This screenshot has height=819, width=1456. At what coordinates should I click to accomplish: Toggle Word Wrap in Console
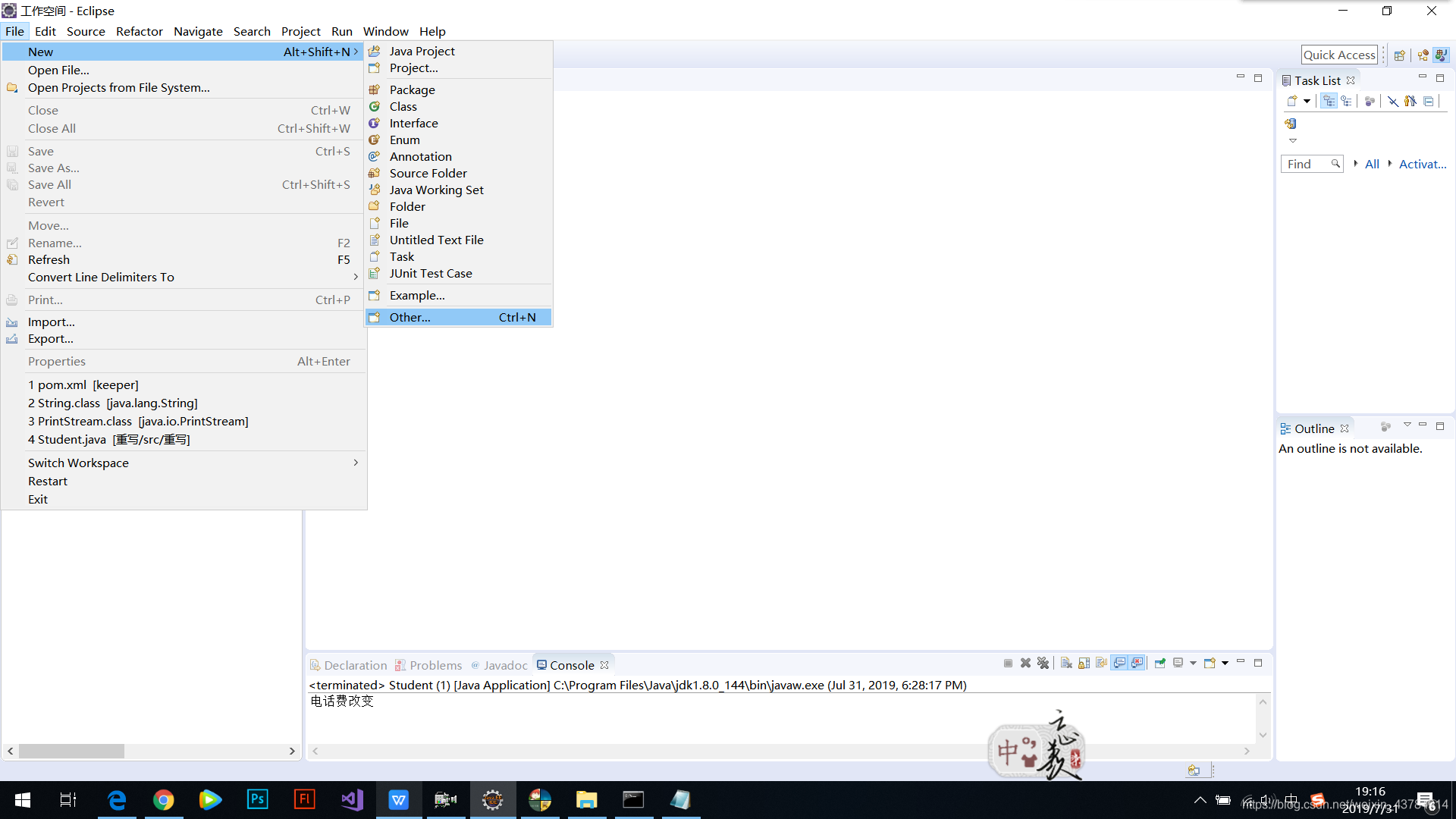[x=1101, y=663]
